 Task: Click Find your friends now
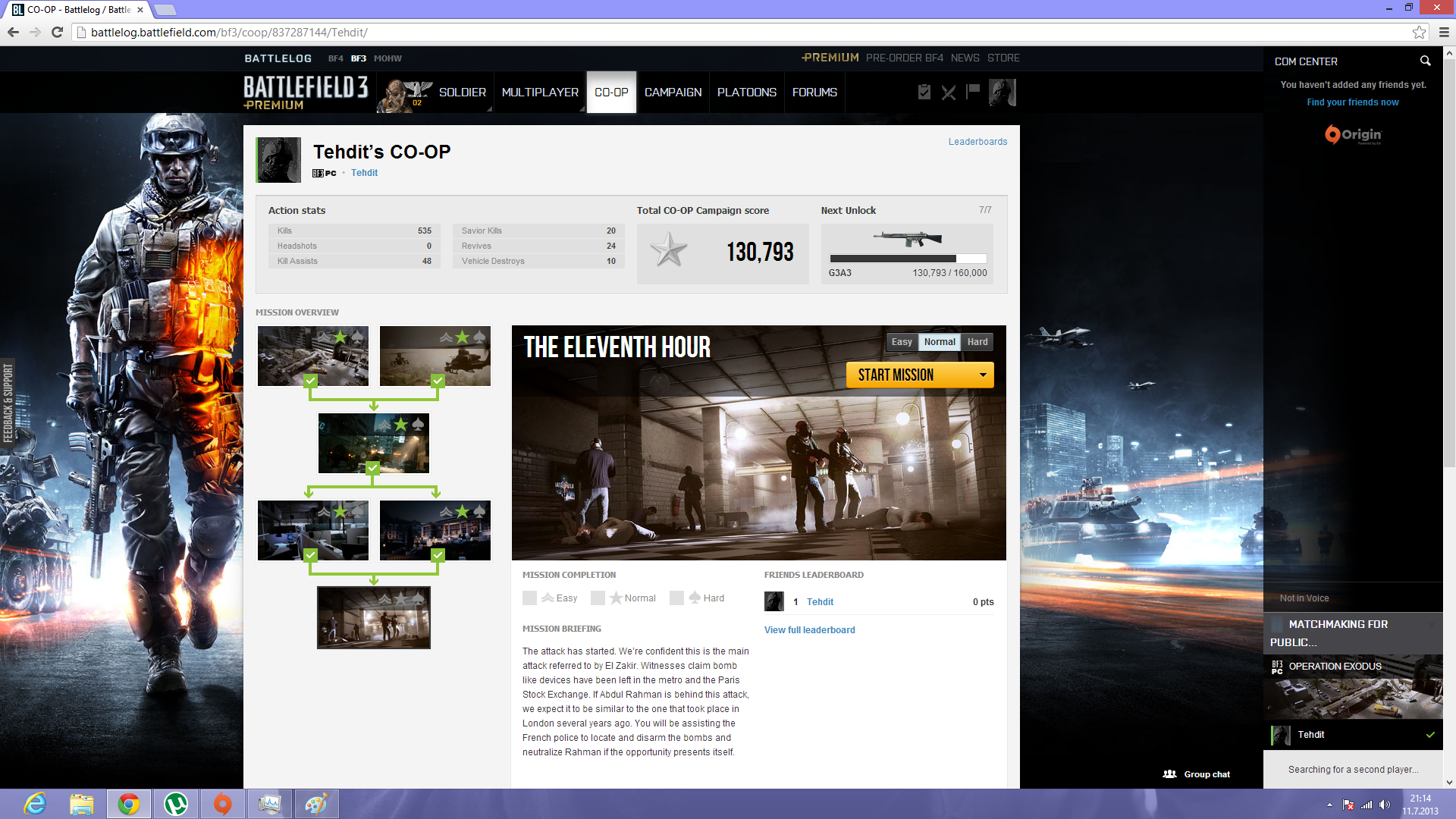point(1353,102)
